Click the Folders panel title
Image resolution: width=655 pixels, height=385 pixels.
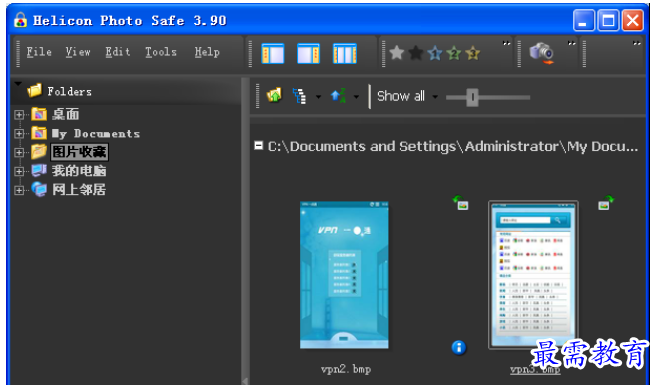69,91
